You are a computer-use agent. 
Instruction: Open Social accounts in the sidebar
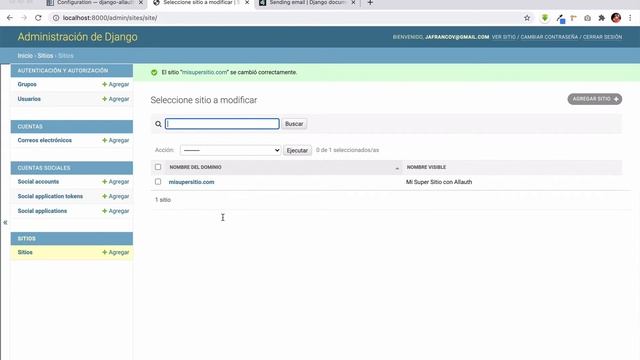click(38, 182)
